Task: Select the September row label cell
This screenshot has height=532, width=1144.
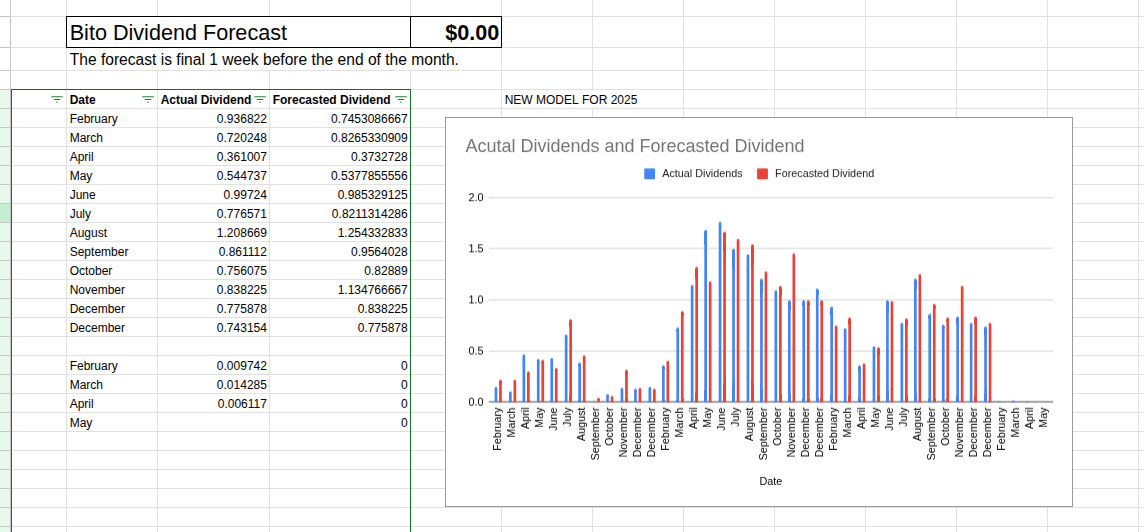Action: click(112, 252)
